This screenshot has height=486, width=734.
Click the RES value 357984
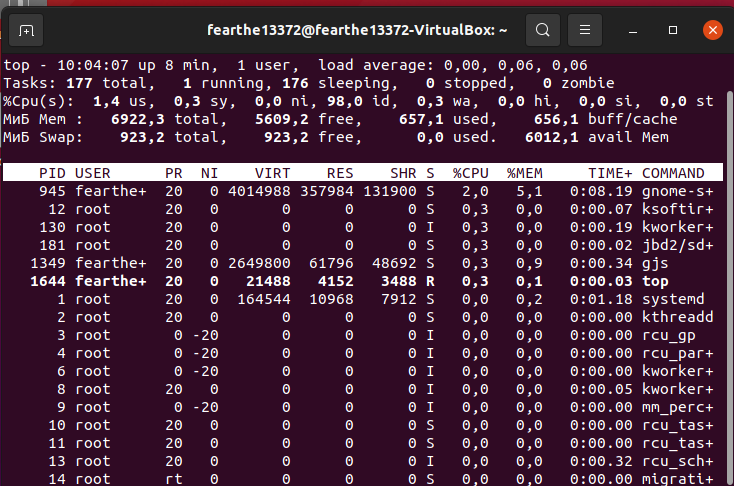(x=327, y=191)
